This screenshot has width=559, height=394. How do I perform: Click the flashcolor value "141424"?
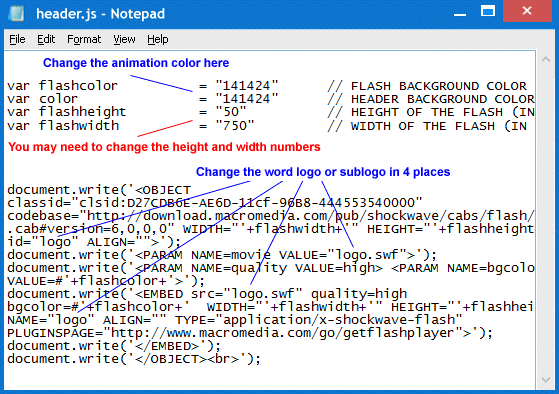[247, 86]
